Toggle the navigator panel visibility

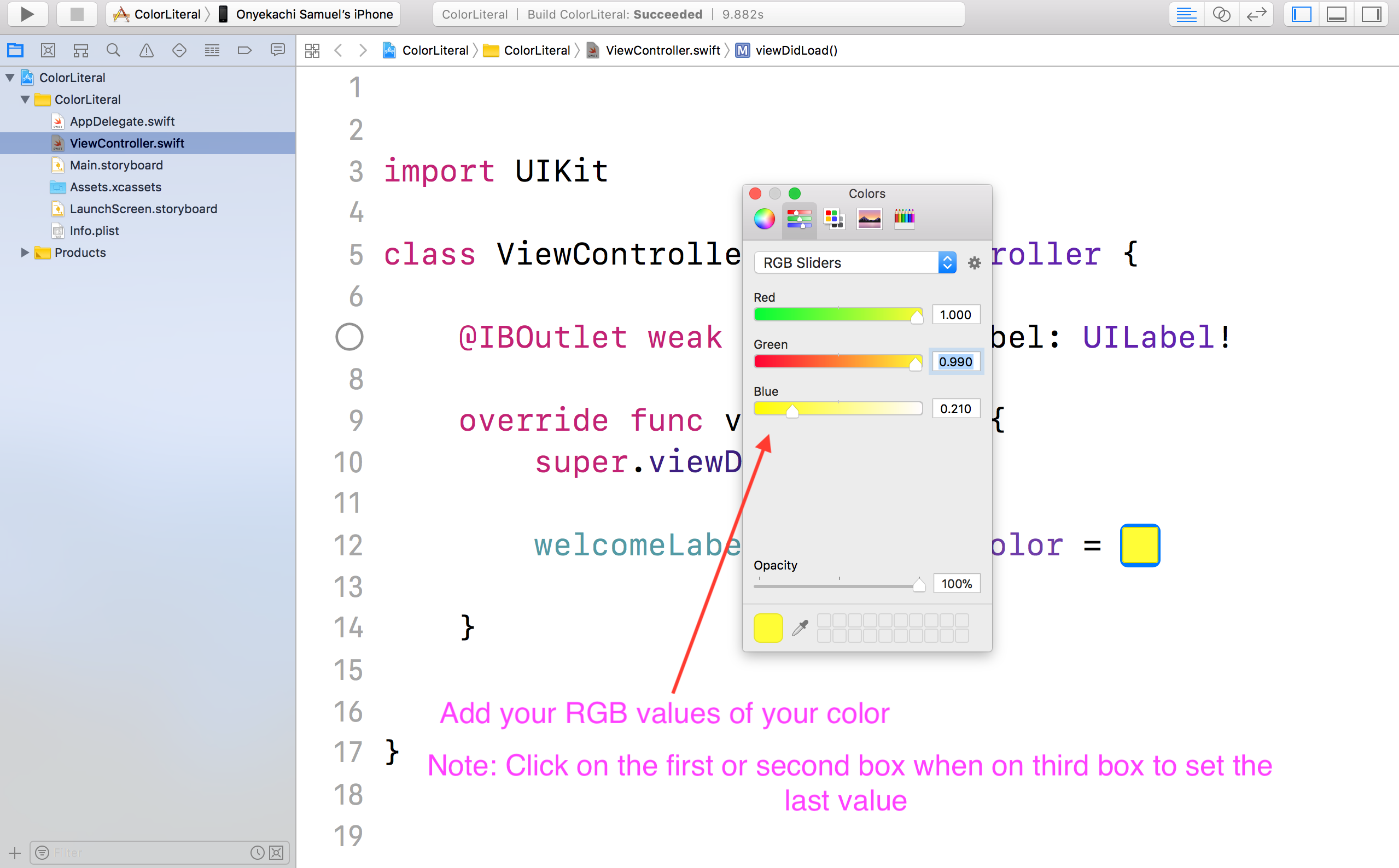(1300, 14)
